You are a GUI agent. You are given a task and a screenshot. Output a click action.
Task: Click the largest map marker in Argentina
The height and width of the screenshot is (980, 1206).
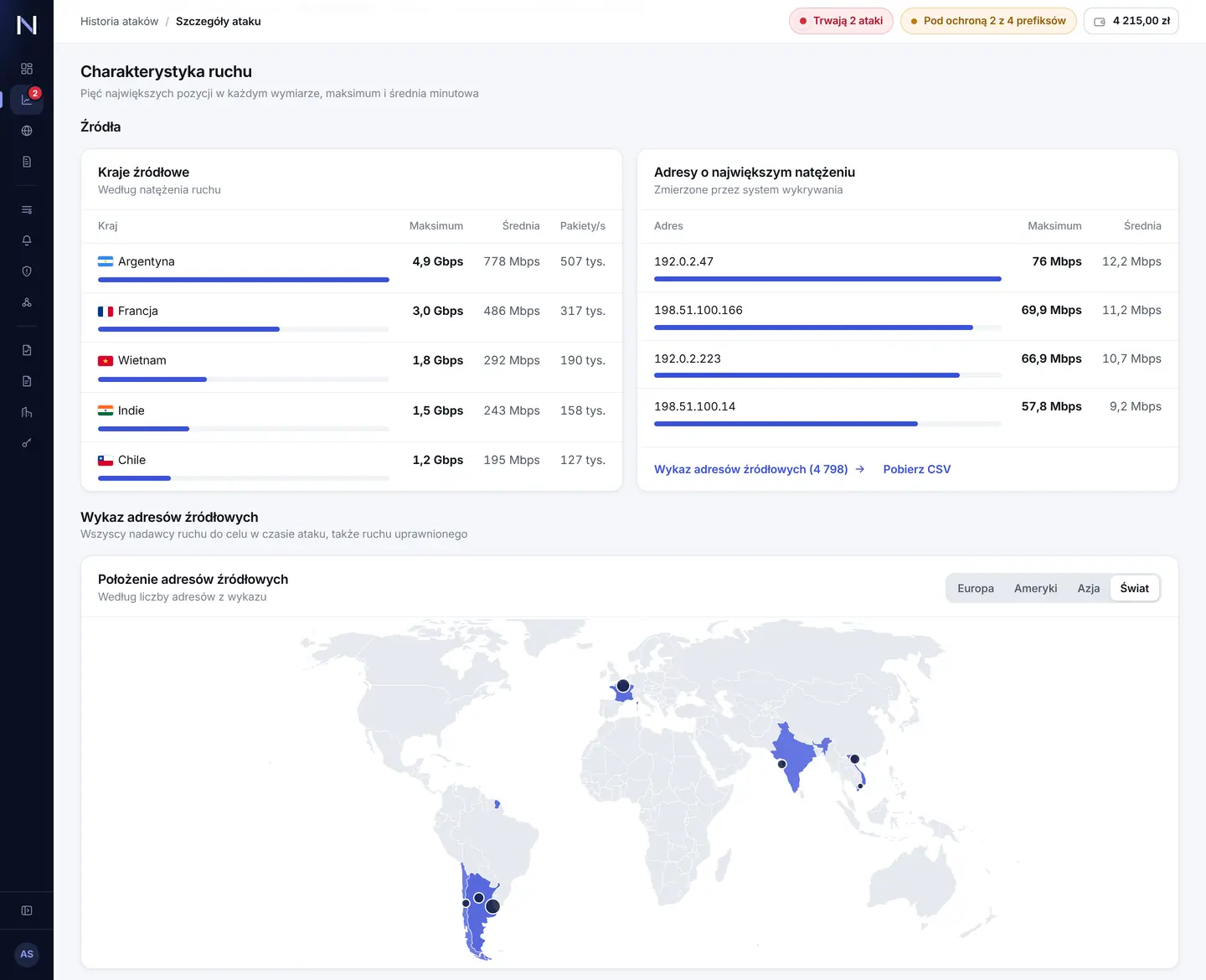492,906
